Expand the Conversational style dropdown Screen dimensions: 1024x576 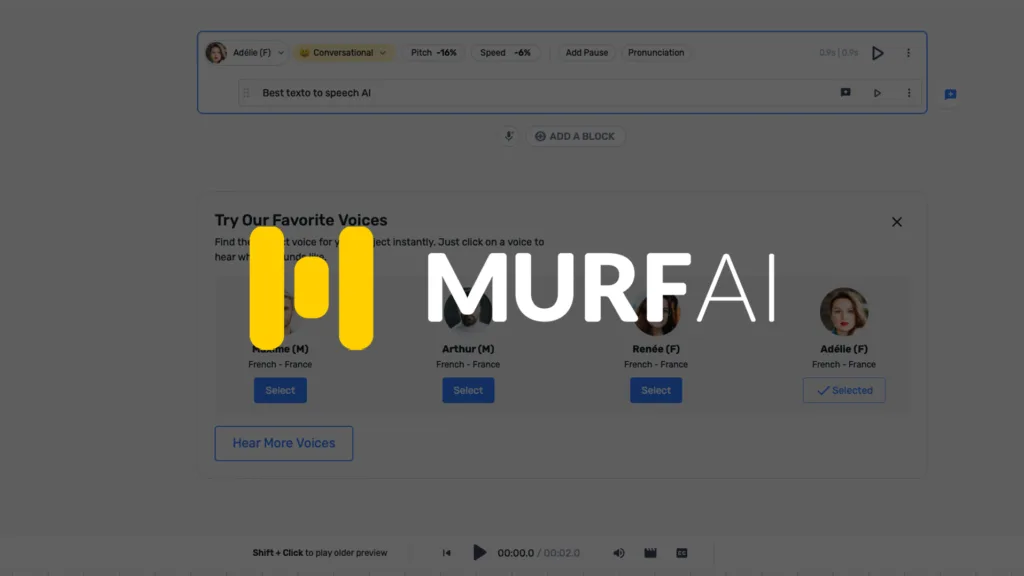[x=343, y=53]
